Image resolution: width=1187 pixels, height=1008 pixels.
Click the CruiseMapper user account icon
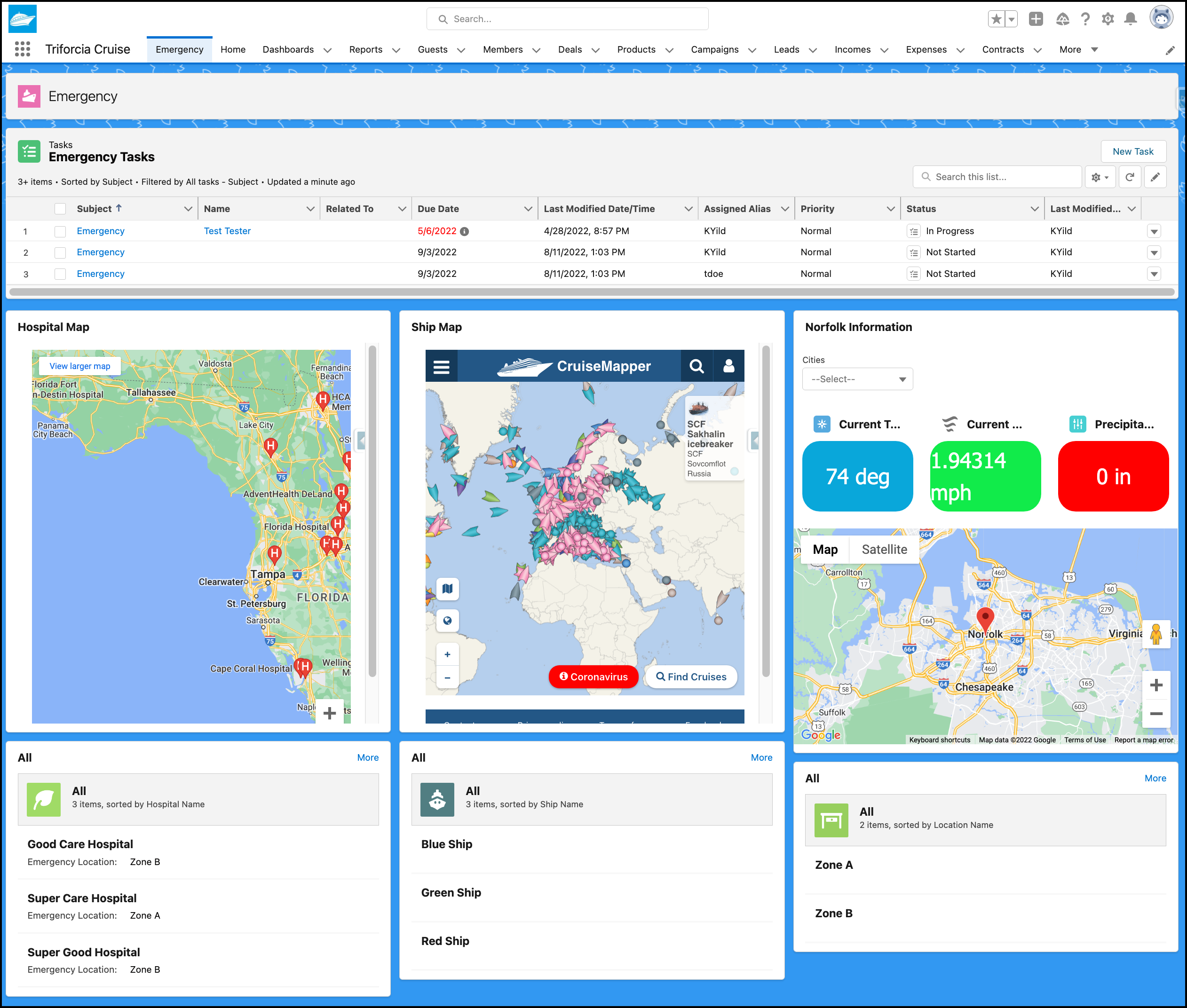(x=728, y=366)
